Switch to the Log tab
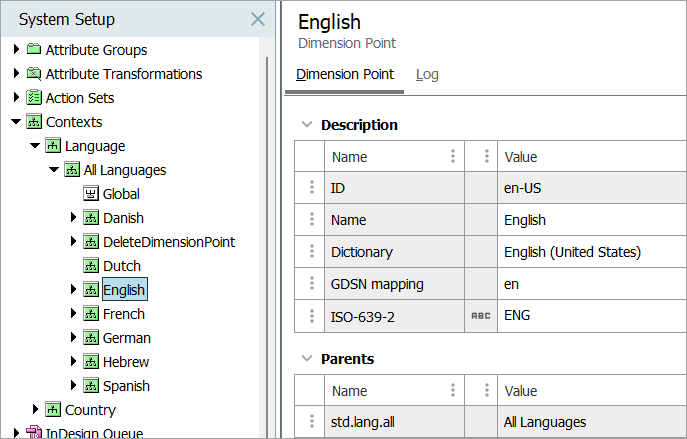687x439 pixels. click(427, 75)
